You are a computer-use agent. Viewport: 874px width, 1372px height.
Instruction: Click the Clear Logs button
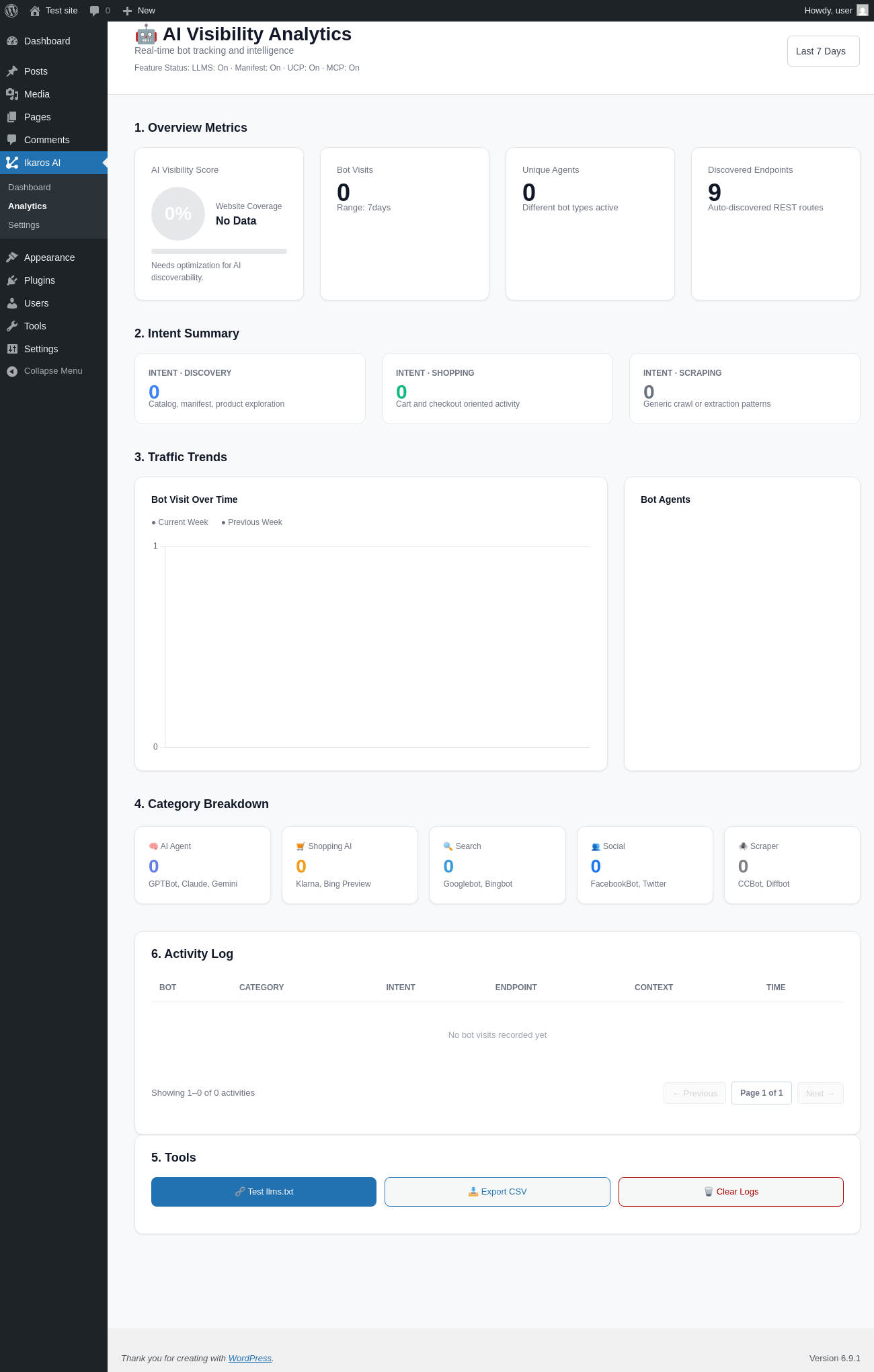point(731,1192)
